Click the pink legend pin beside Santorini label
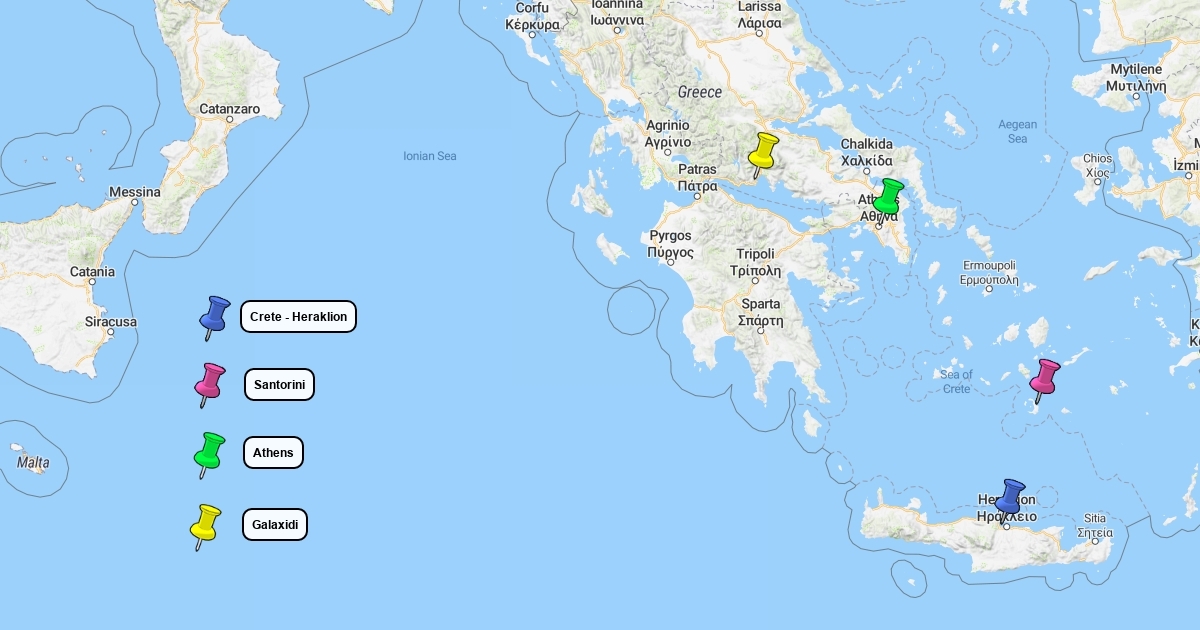 [x=210, y=382]
